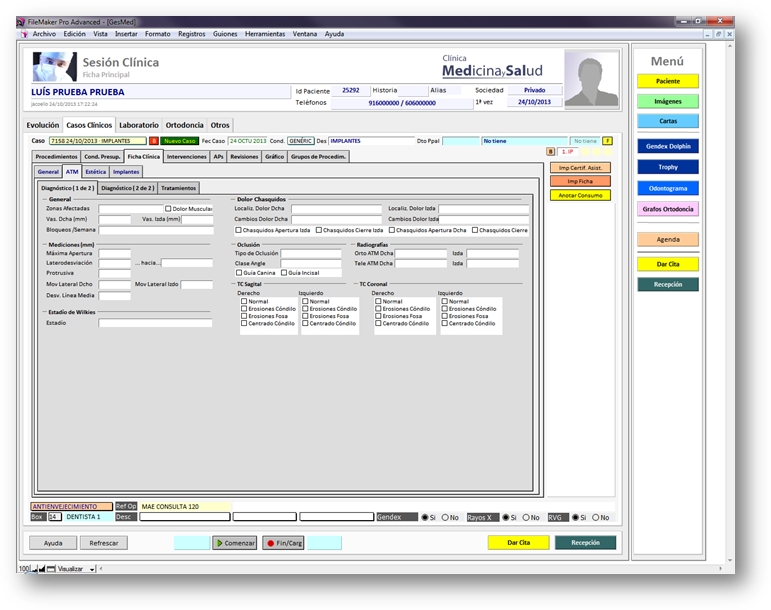Screen dimensions: 771x610
Task: Open the Estadio field under Estadío de Wilkies
Action: [155, 323]
